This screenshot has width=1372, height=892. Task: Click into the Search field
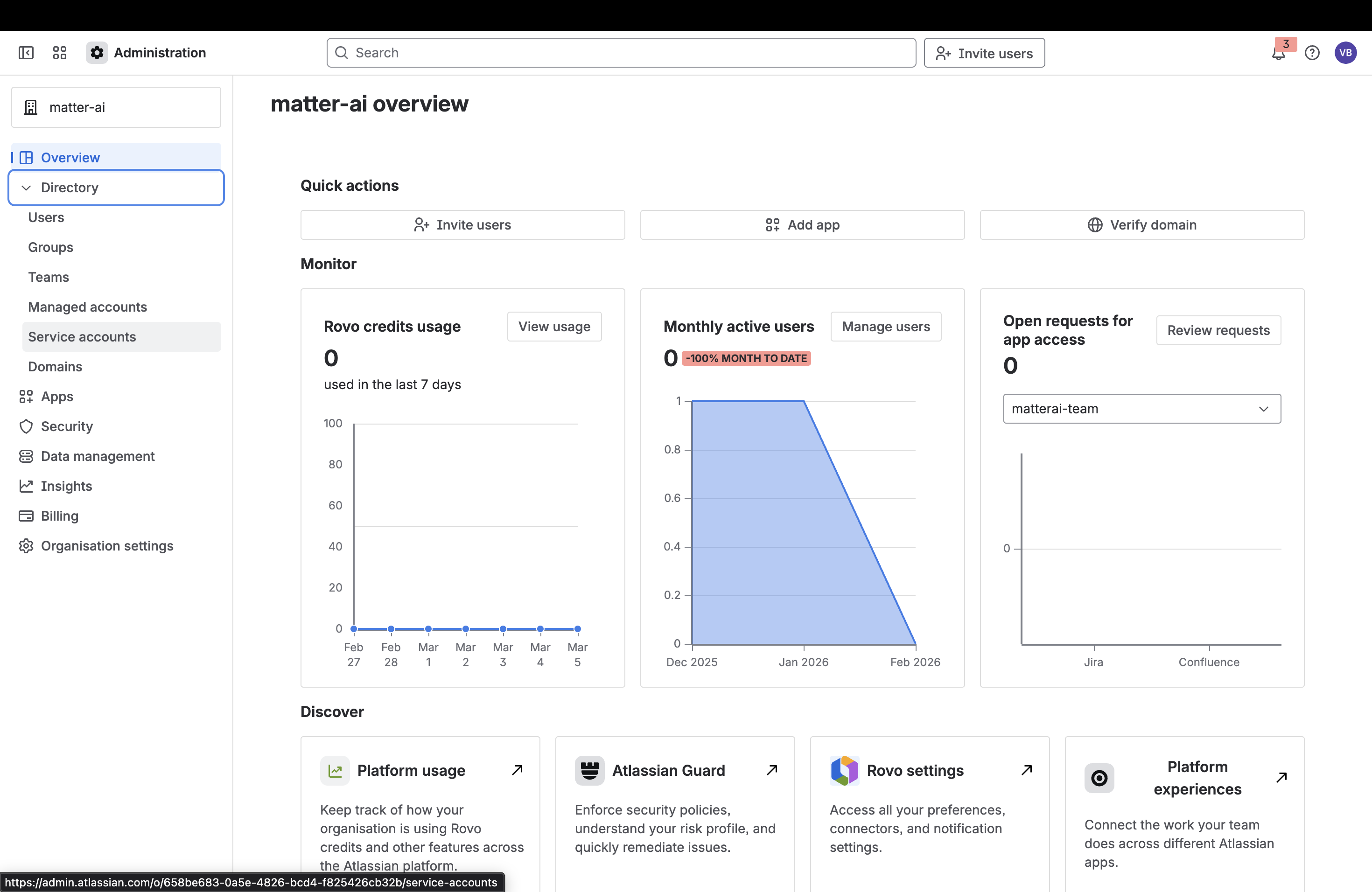[x=621, y=52]
